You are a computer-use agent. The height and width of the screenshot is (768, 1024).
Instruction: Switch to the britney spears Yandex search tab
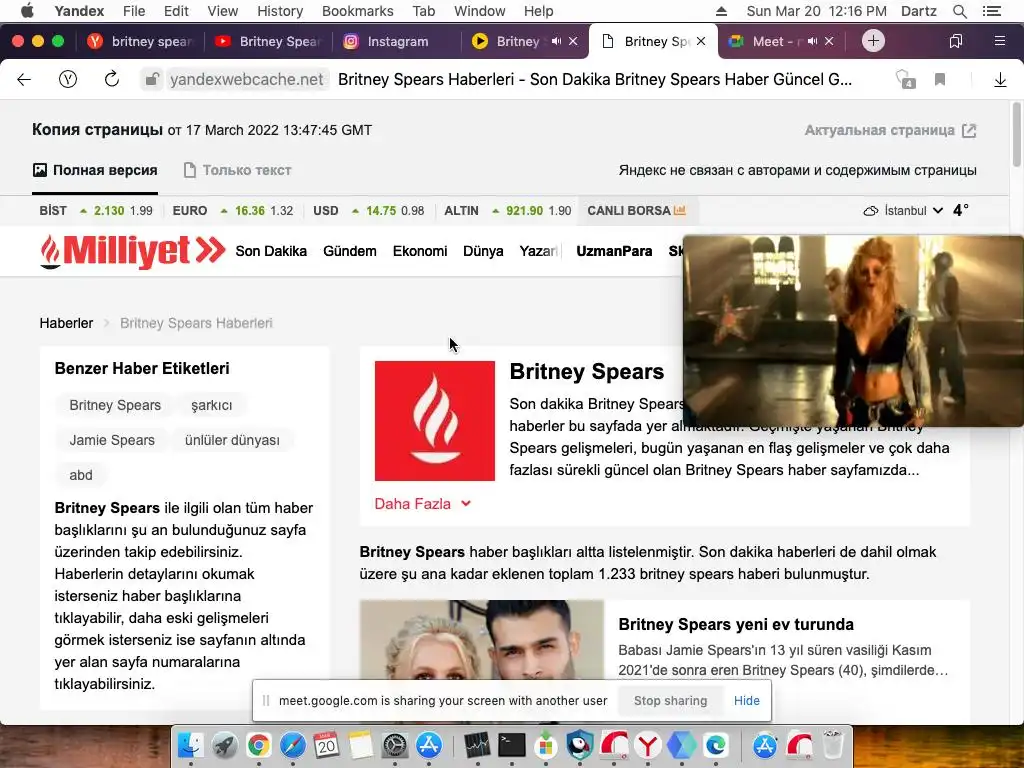pyautogui.click(x=141, y=41)
